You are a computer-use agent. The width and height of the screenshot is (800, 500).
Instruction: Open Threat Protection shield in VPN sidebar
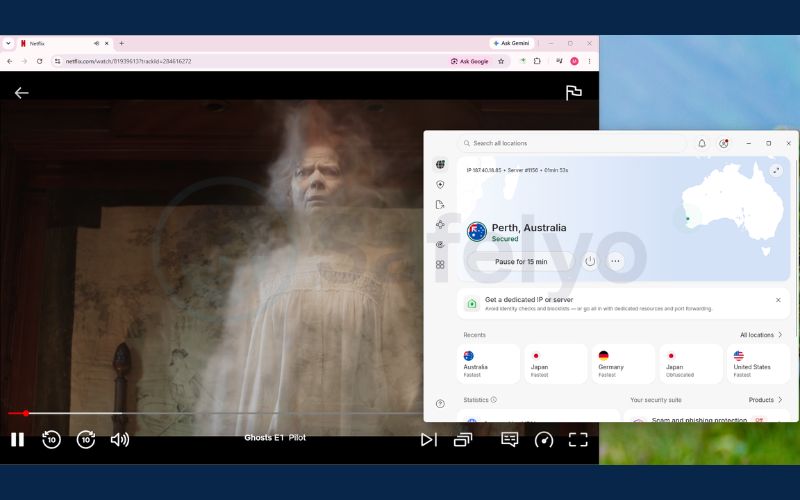coord(440,184)
